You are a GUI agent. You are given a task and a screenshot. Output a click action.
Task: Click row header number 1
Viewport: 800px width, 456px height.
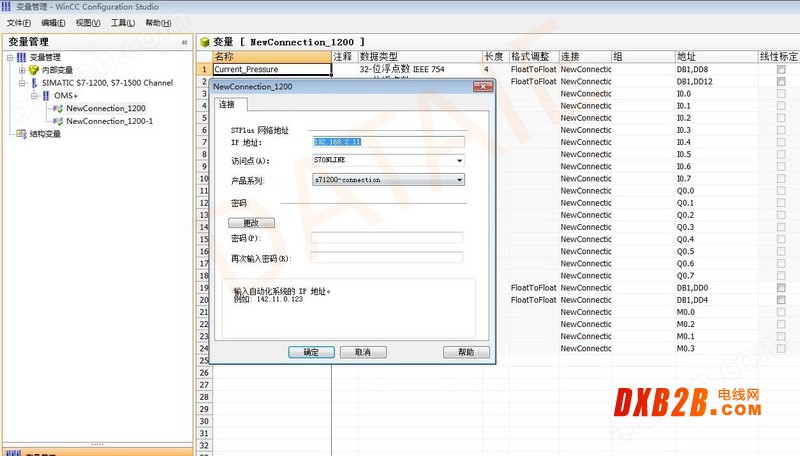point(204,69)
